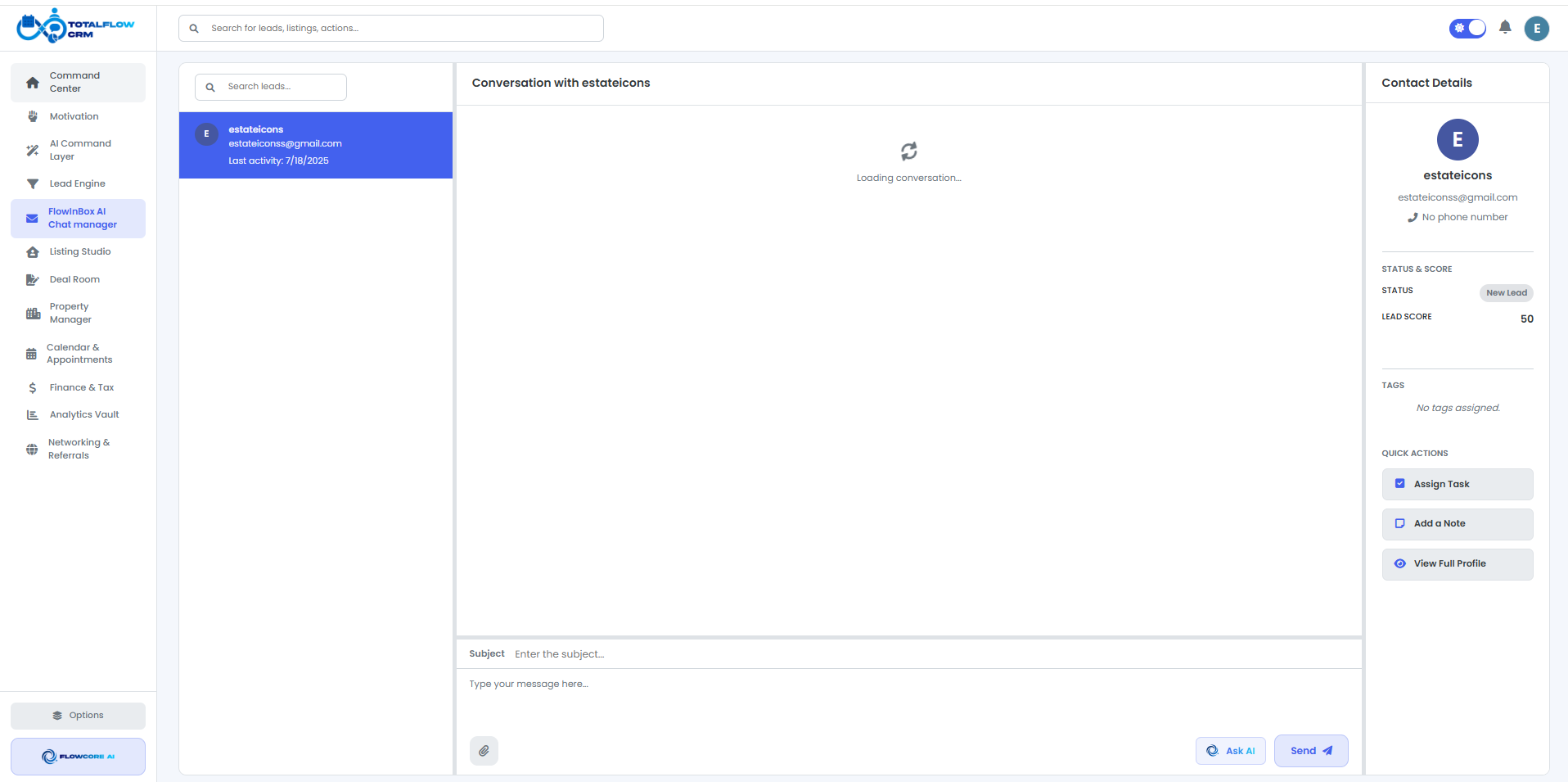Open the Deal Room label
Screen dimensions: 1568x782
[x=74, y=279]
